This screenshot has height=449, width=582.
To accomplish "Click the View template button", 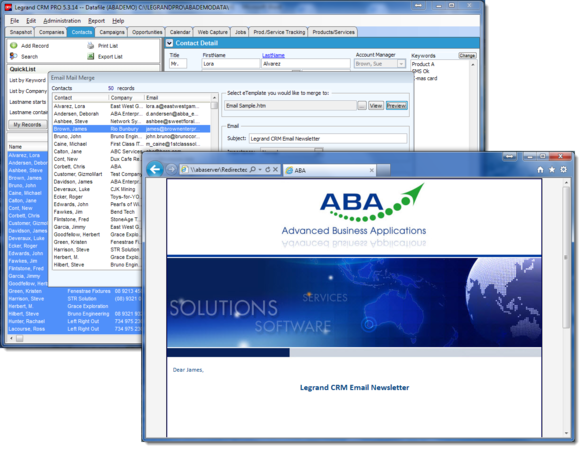I will [376, 106].
